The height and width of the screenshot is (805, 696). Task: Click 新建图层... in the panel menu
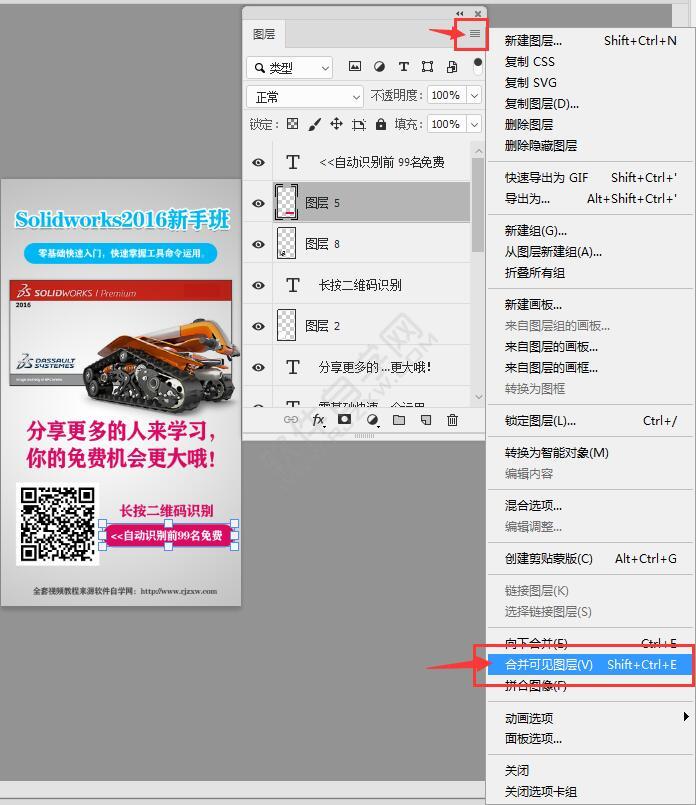(533, 41)
